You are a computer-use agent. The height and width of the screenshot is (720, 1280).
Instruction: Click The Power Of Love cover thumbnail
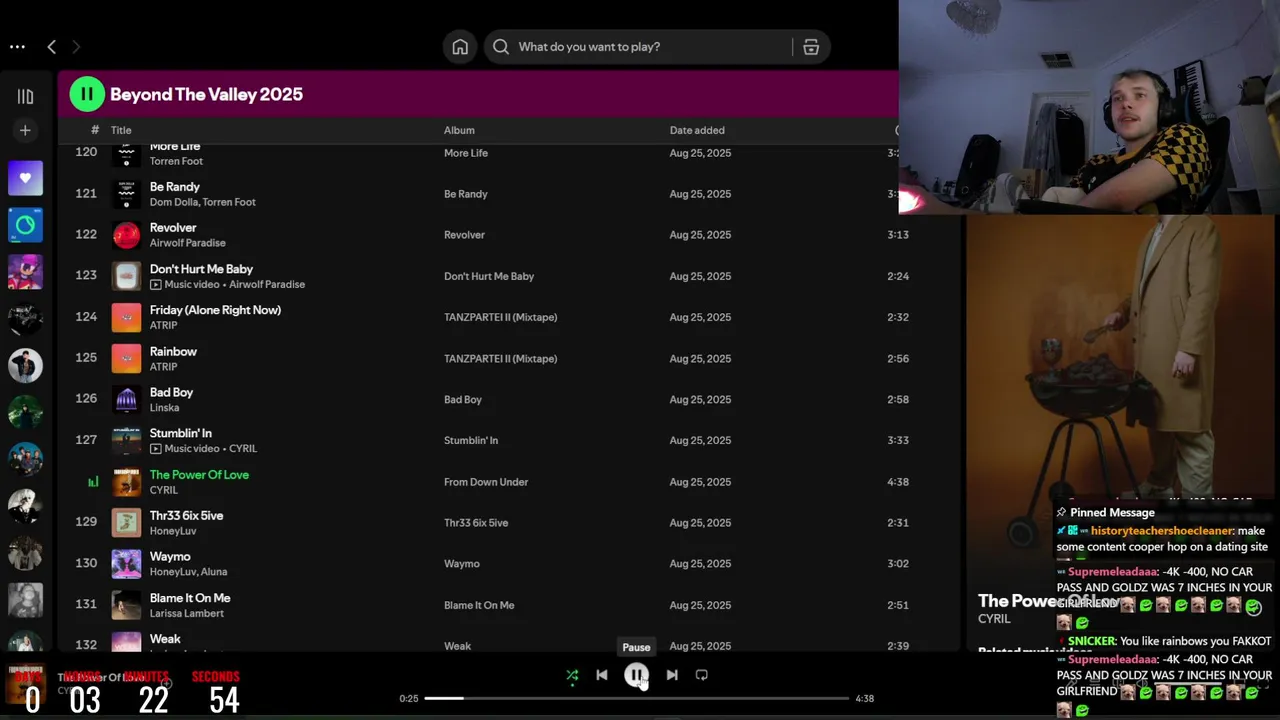click(126, 482)
